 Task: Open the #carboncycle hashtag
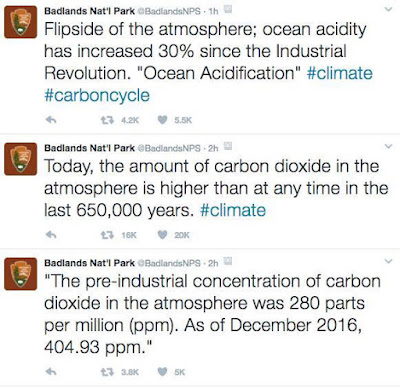click(x=97, y=96)
